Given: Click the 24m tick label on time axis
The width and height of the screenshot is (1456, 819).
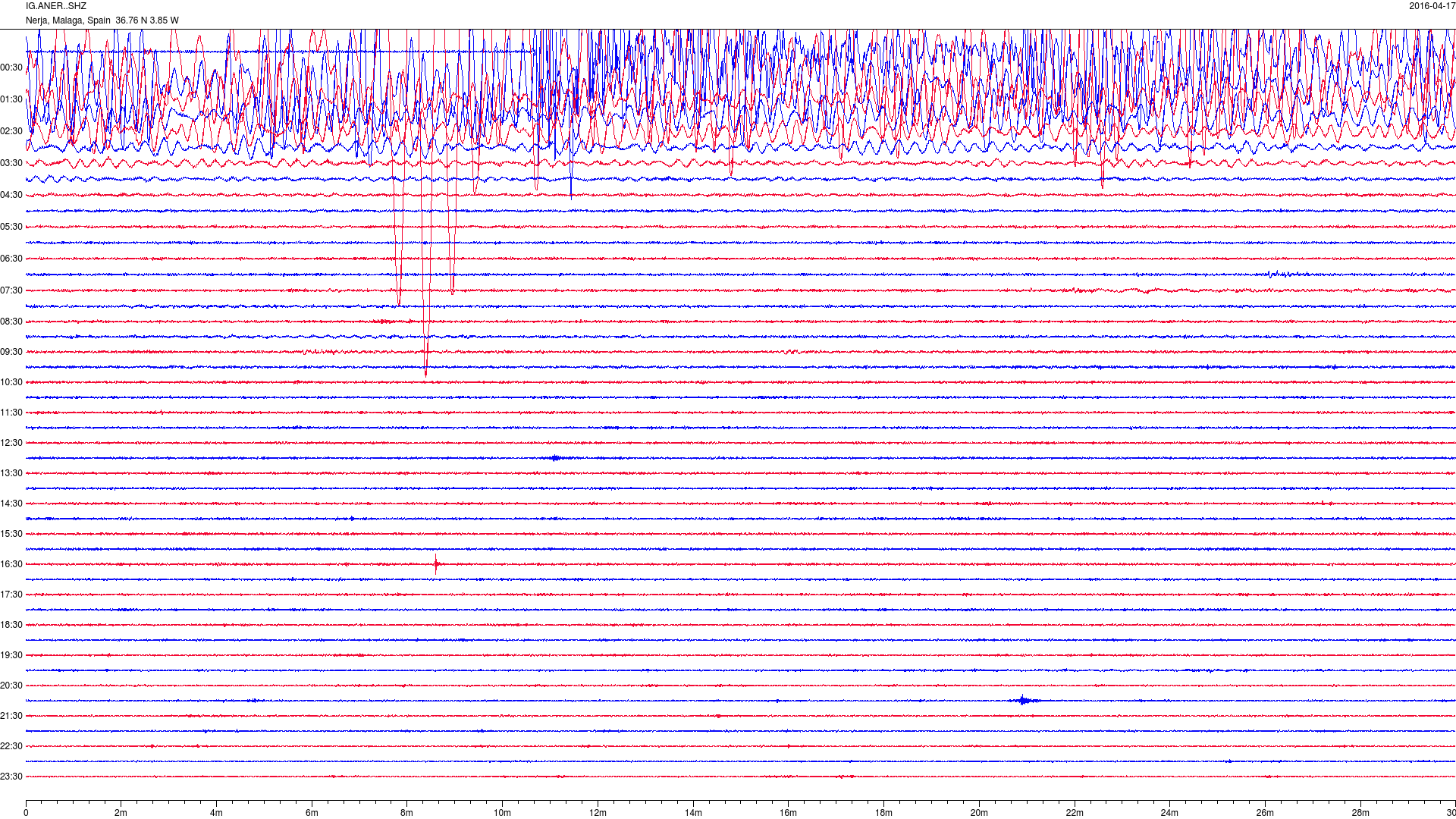Looking at the screenshot, I should tap(1169, 813).
